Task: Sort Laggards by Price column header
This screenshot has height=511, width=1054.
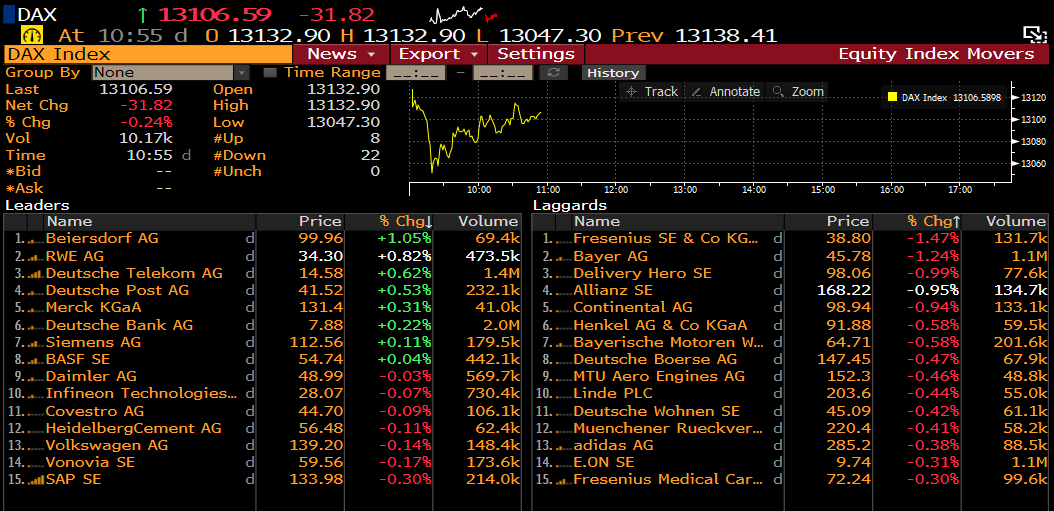Action: (x=828, y=221)
